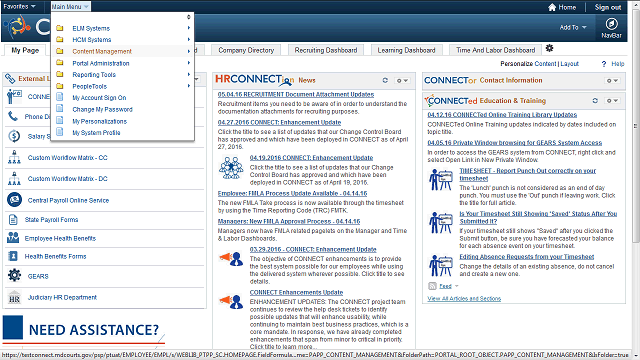Refresh the CONNECTed Education & Training pagelet
The image size is (640, 360).
click(595, 100)
